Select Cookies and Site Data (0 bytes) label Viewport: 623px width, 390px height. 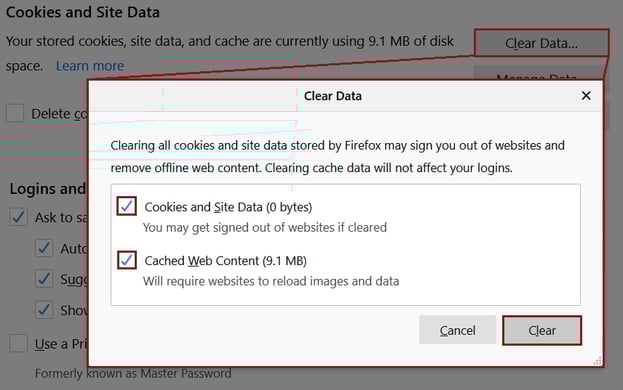click(228, 207)
